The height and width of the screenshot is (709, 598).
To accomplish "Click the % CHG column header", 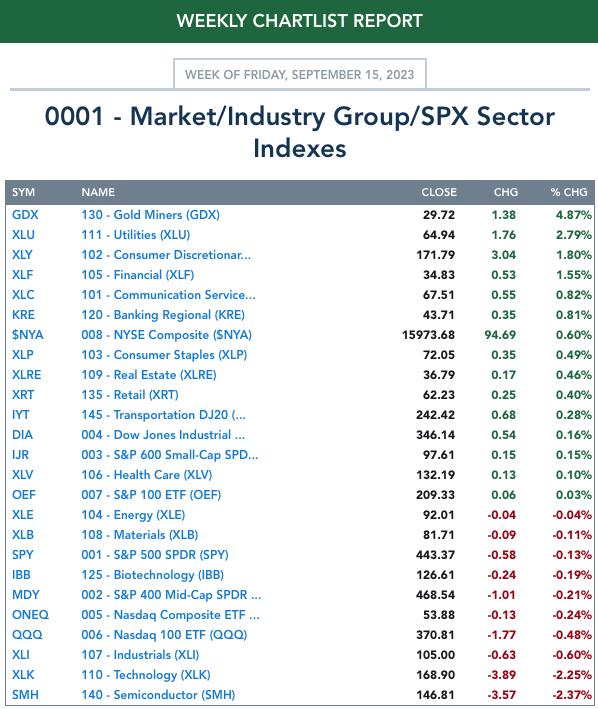I will click(x=569, y=192).
